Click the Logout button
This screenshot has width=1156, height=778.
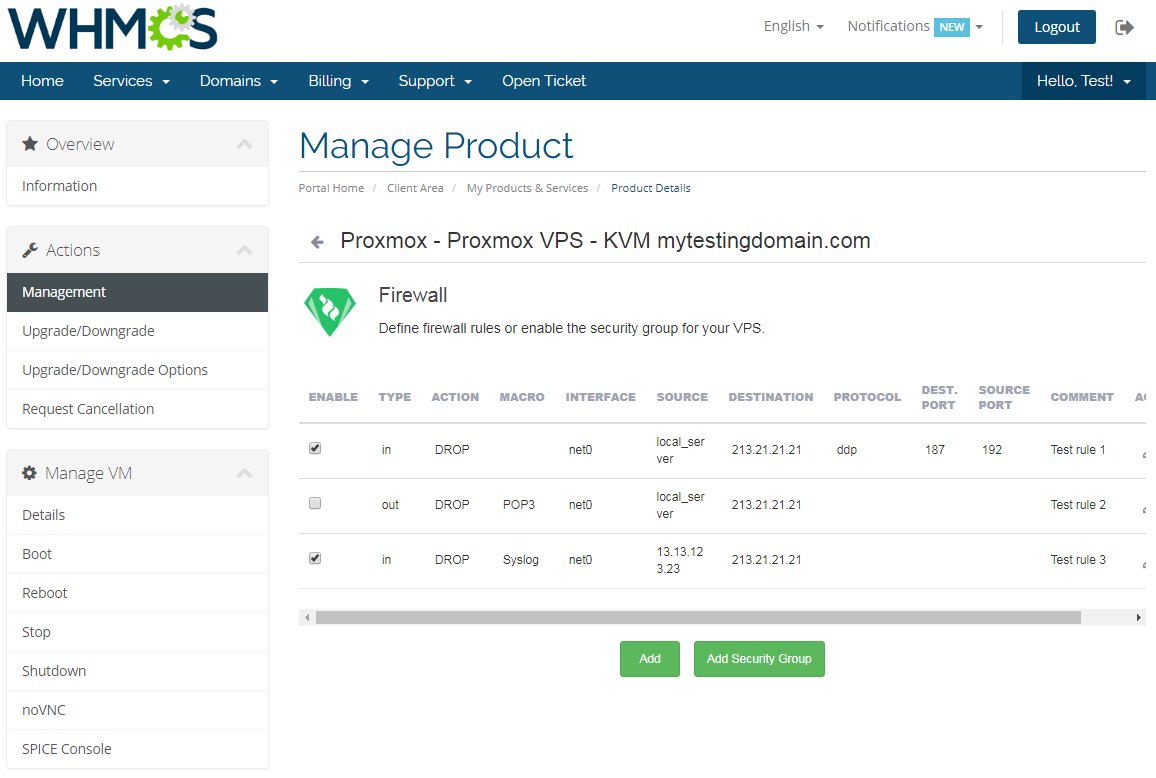[x=1056, y=27]
